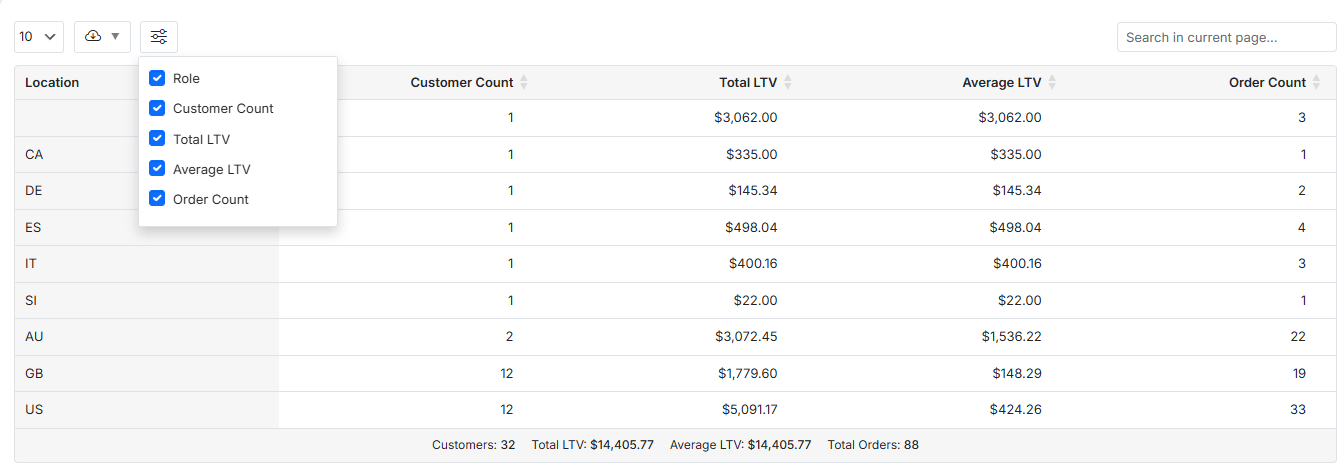The width and height of the screenshot is (1344, 469).
Task: Hide the Average LTV column checkbox
Action: pyautogui.click(x=157, y=169)
